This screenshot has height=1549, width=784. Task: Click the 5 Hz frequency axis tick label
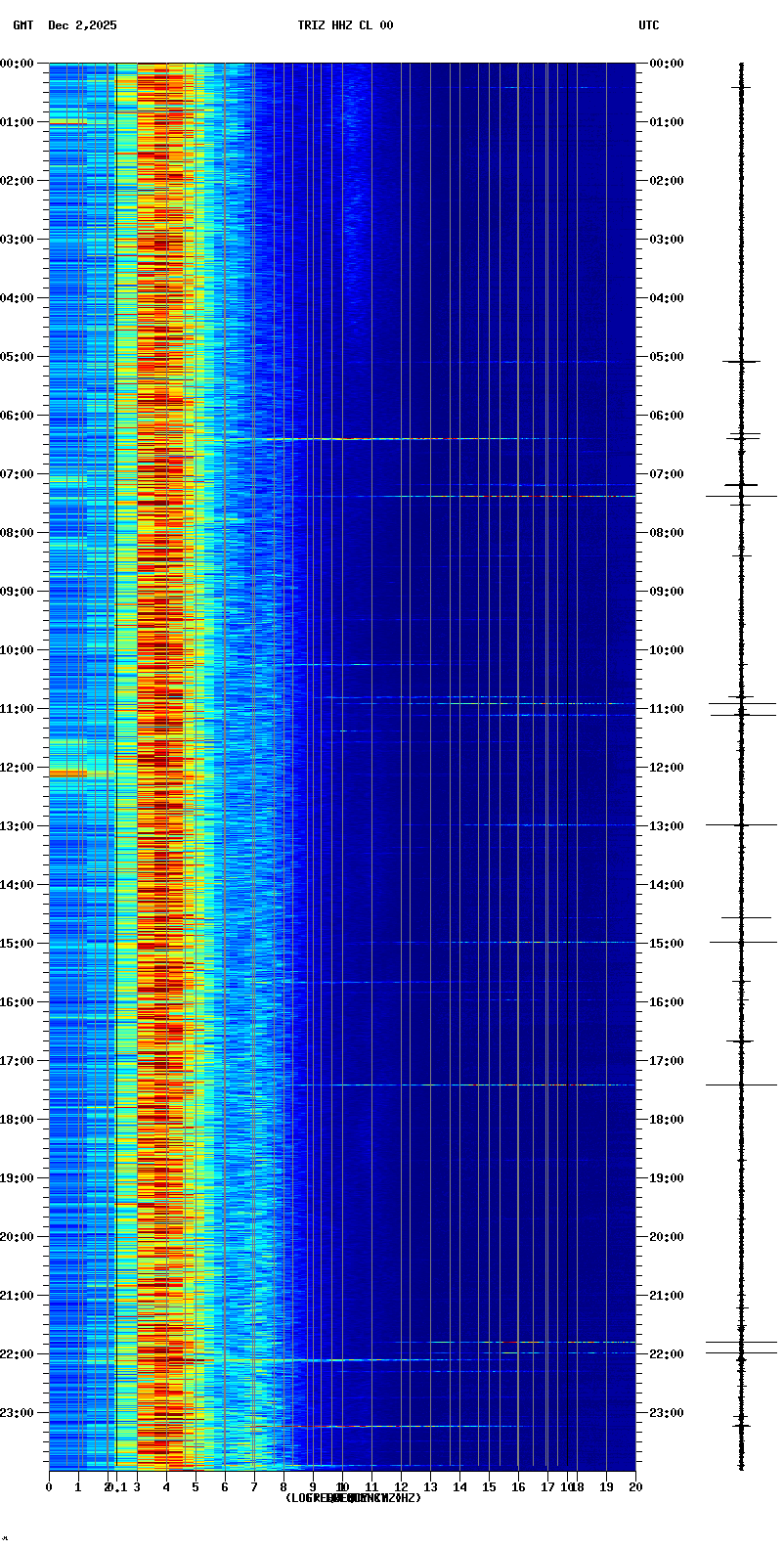[x=196, y=1487]
